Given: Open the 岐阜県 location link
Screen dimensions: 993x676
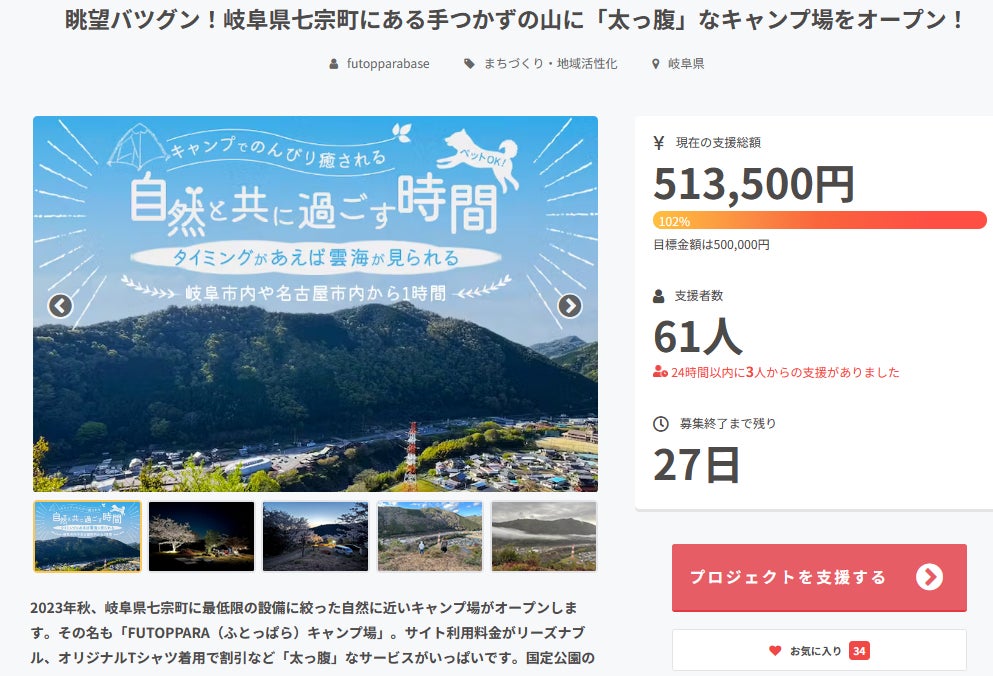Looking at the screenshot, I should (686, 64).
